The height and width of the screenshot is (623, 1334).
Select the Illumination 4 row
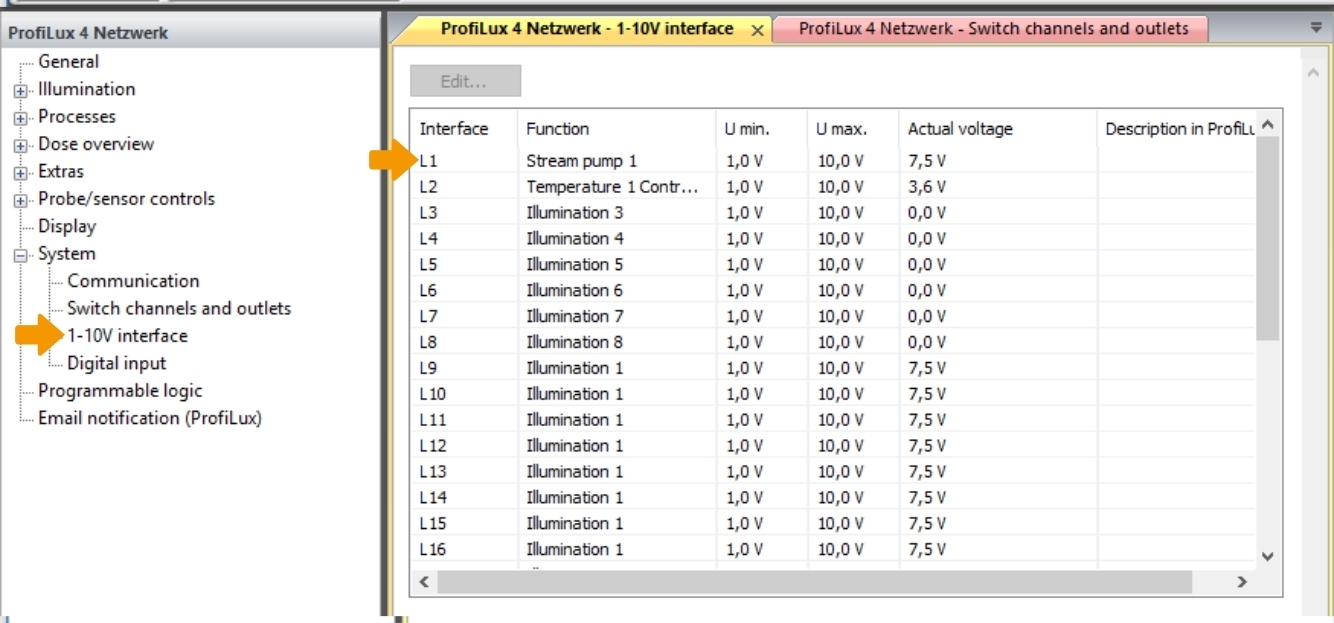(x=833, y=238)
